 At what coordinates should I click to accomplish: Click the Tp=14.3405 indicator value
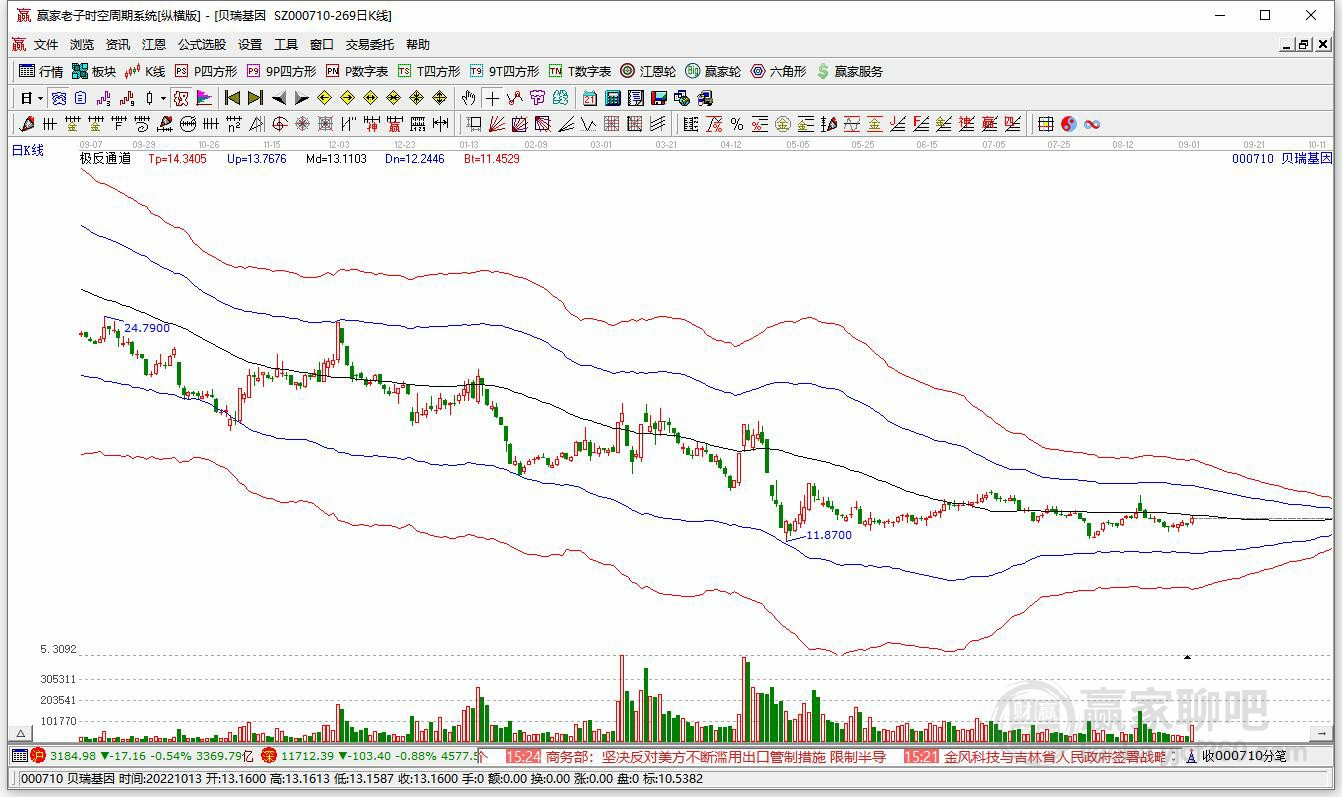point(177,158)
